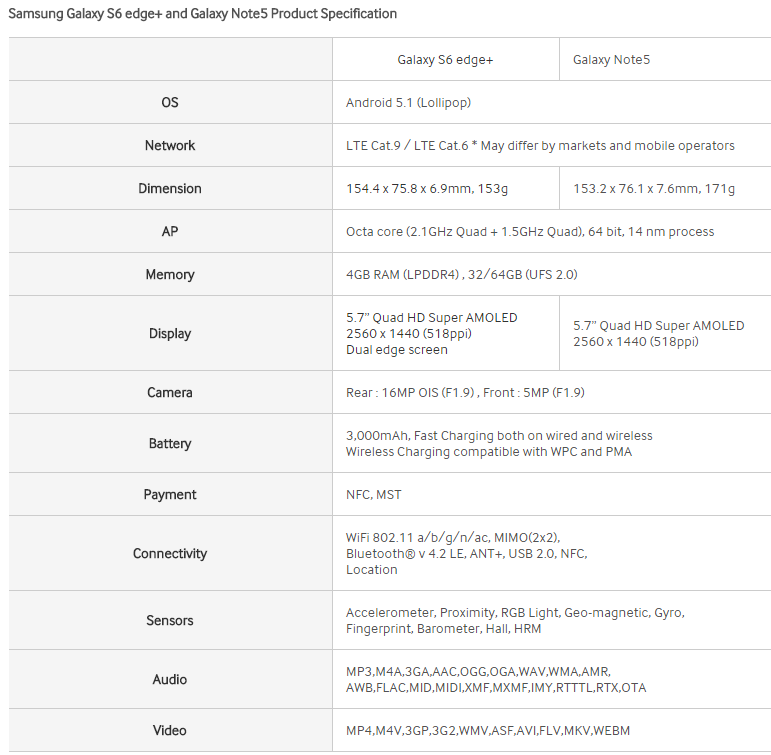This screenshot has width=771, height=755.
Task: Select the Galaxy Note5 column header
Action: click(611, 60)
